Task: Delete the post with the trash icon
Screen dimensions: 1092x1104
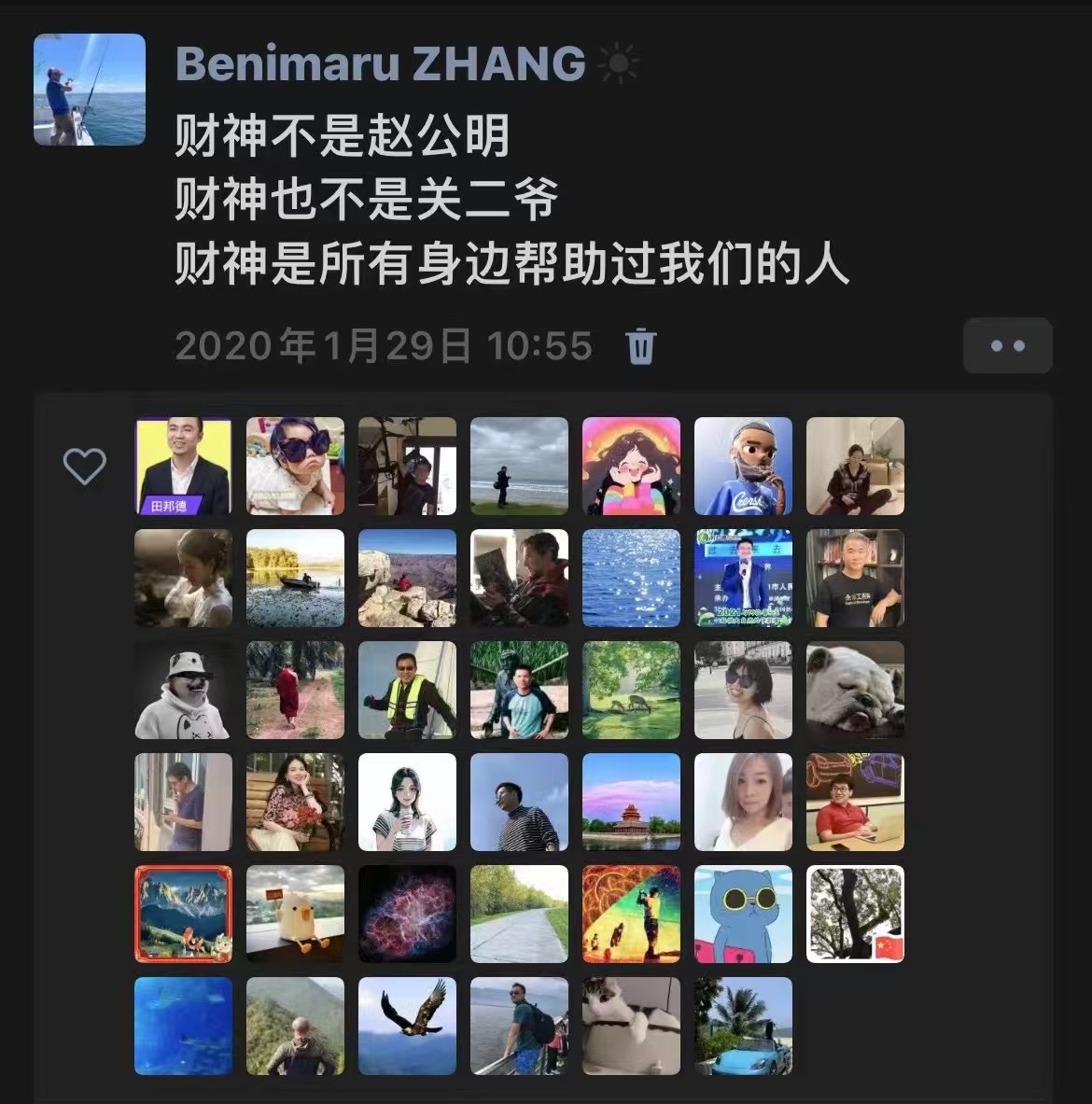Action: coord(640,345)
